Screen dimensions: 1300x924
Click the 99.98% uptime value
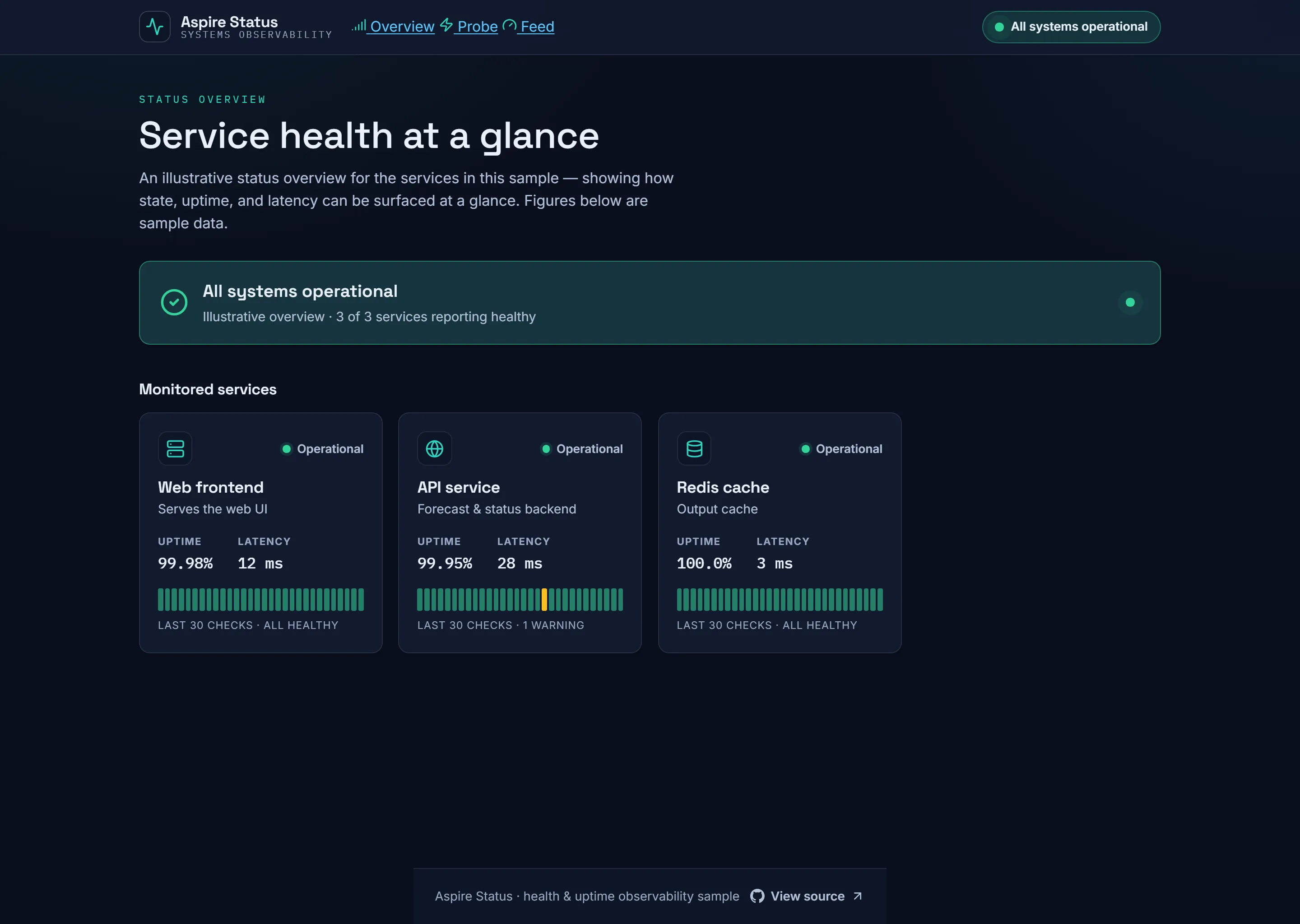(186, 563)
